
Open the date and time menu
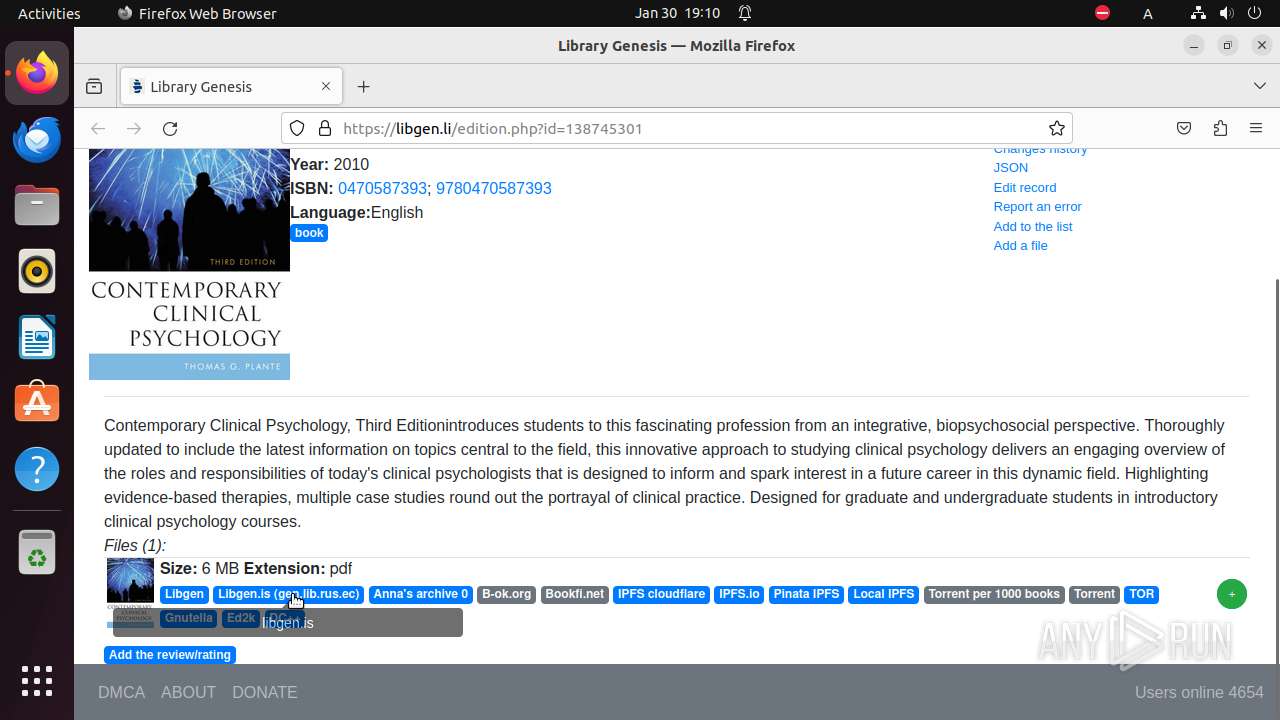(677, 13)
